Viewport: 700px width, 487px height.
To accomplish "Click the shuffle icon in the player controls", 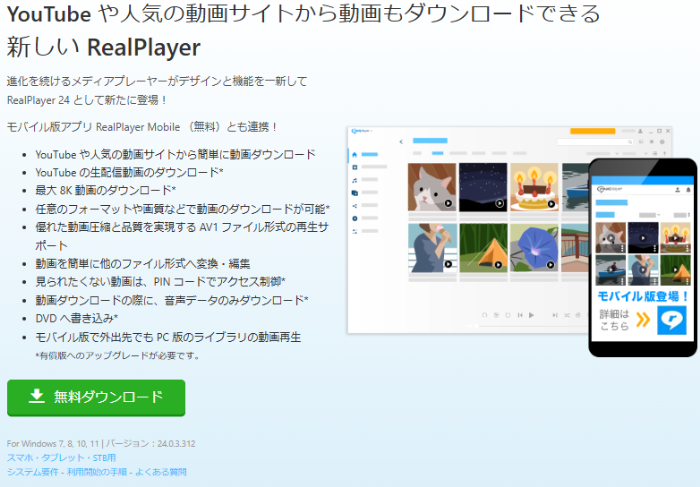I will coord(567,315).
